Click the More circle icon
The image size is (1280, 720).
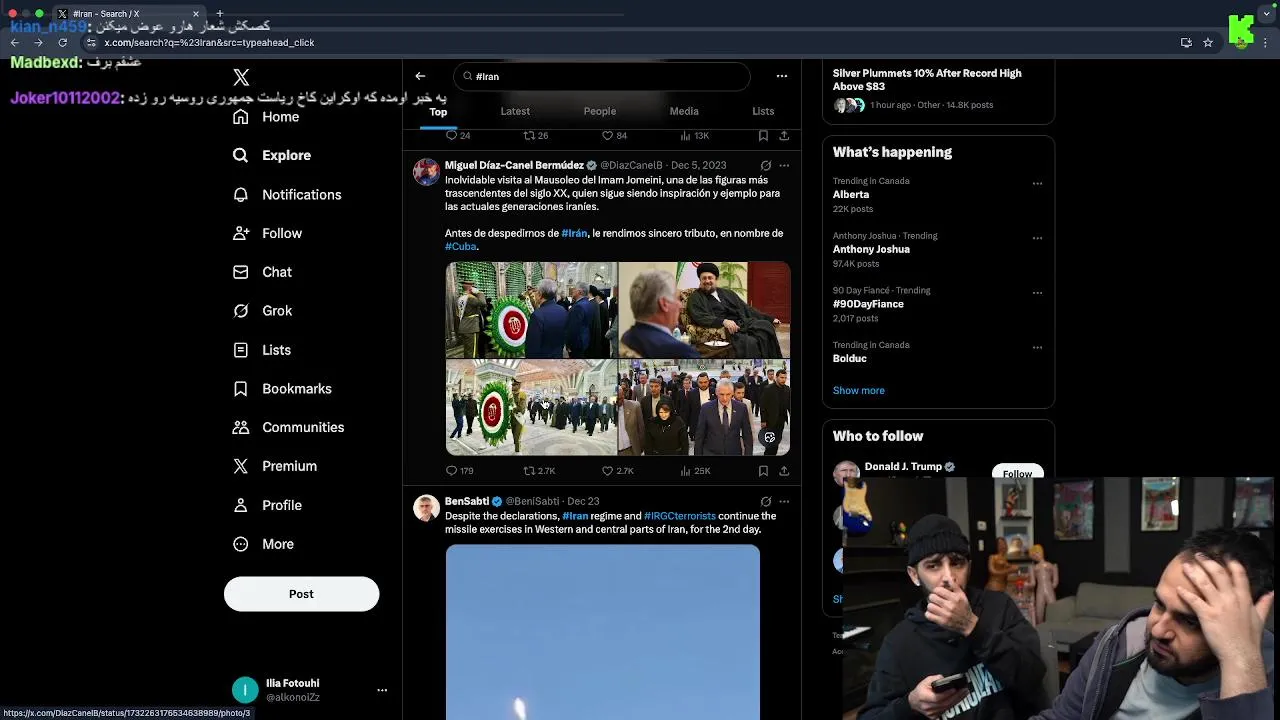240,544
